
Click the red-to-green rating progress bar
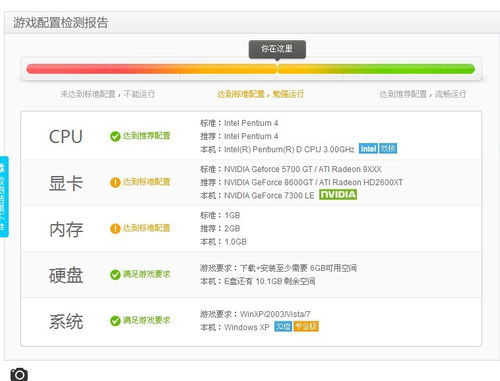click(250, 69)
